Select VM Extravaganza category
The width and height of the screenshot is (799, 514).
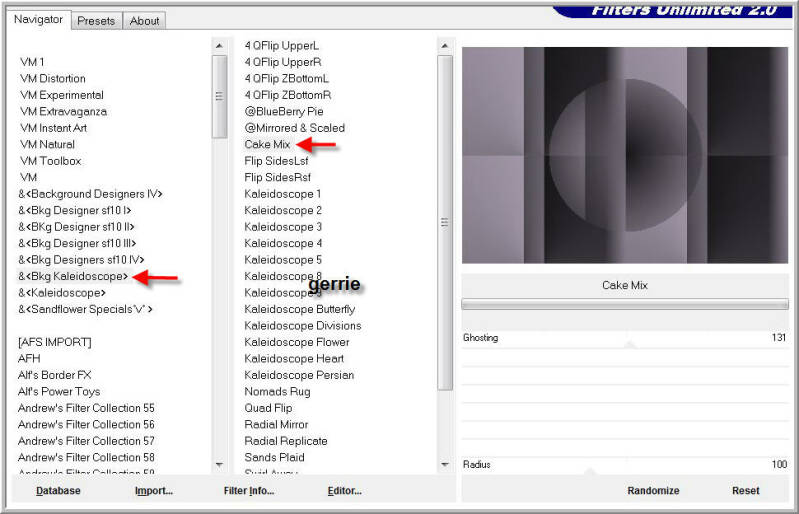[63, 111]
